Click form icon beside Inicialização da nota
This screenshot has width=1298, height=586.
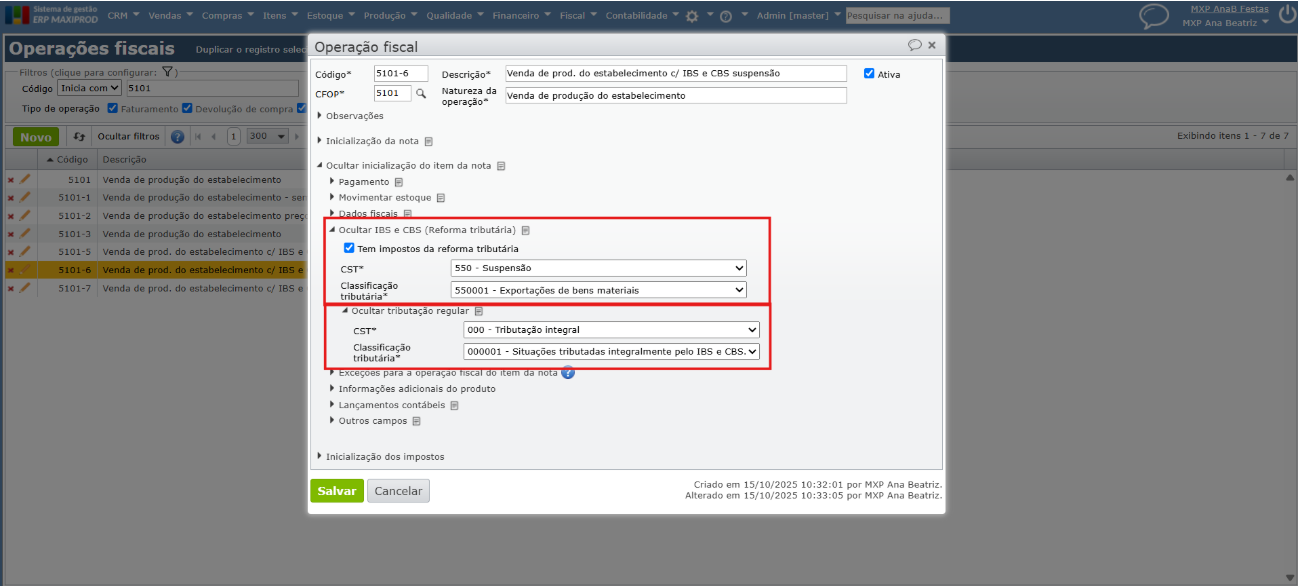[428, 141]
